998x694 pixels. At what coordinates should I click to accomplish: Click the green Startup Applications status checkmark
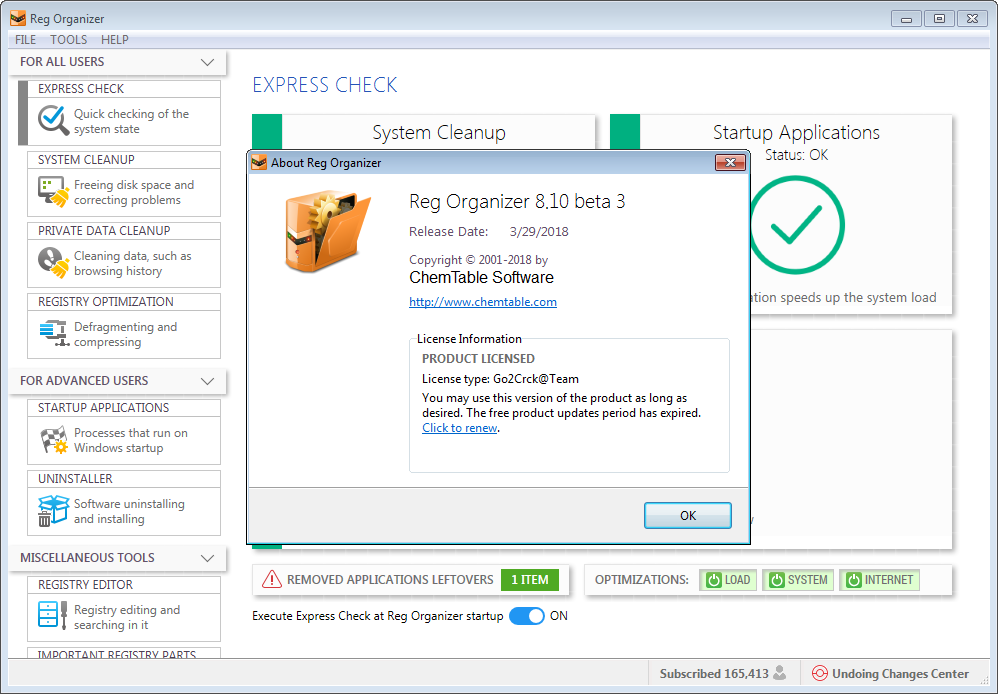pos(796,225)
